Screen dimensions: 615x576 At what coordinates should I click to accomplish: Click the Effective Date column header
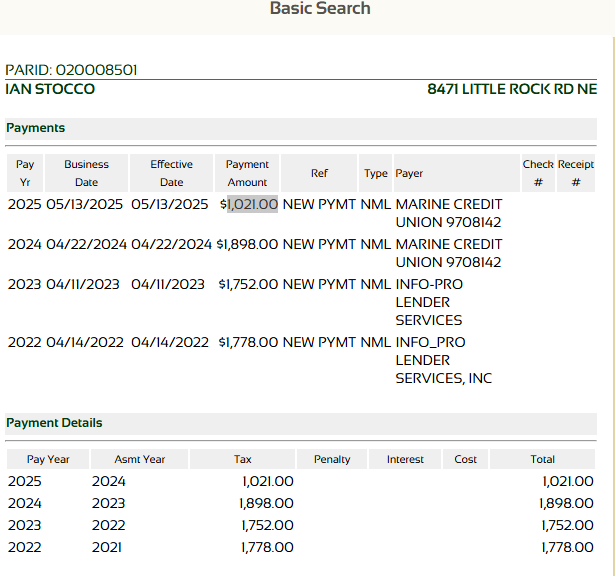171,173
